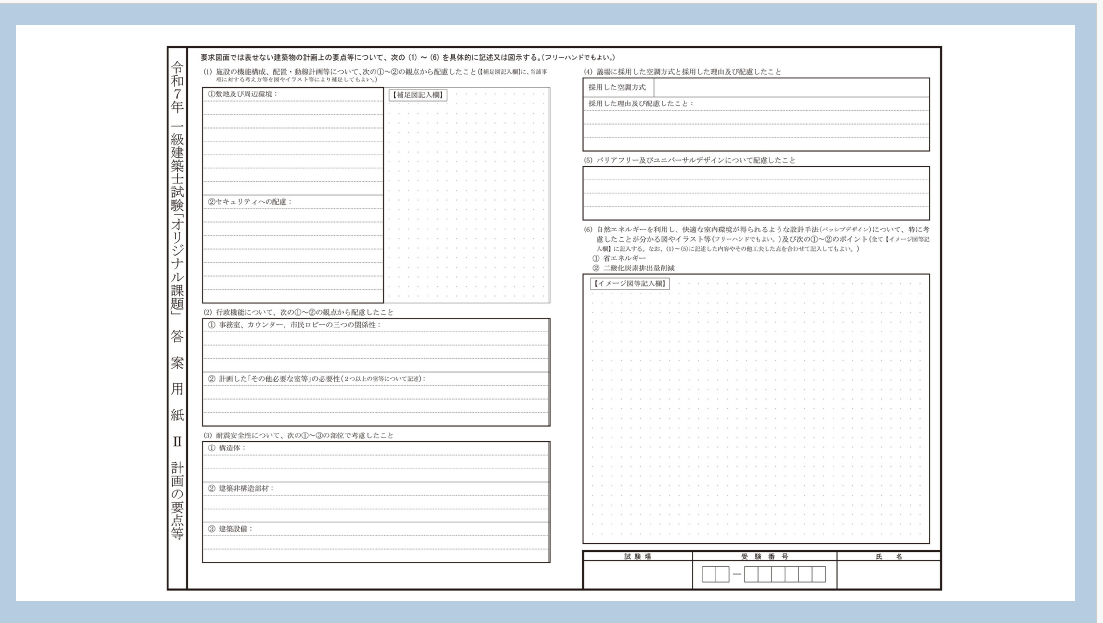The image size is (1103, 623).
Task: Click the 試験場 column header
Action: coord(638,556)
